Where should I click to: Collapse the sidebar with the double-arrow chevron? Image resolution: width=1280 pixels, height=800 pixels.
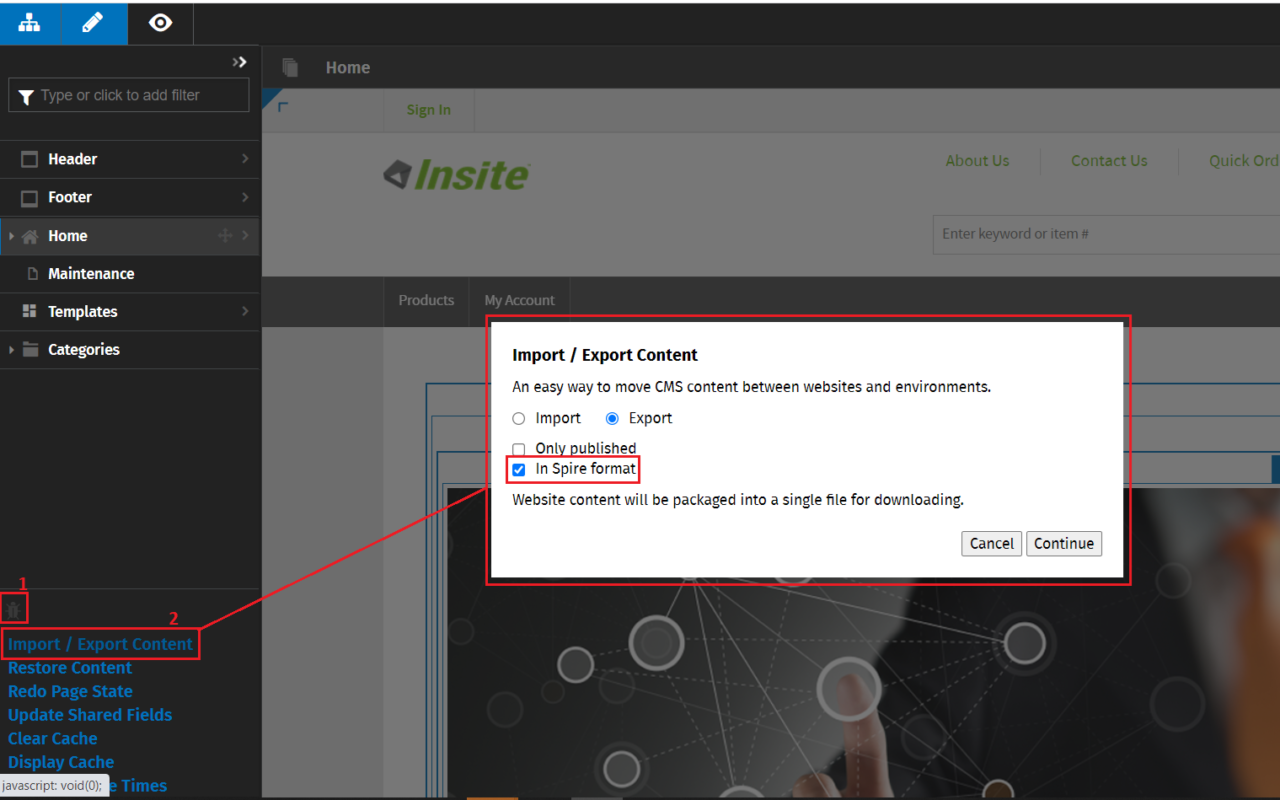pyautogui.click(x=239, y=61)
